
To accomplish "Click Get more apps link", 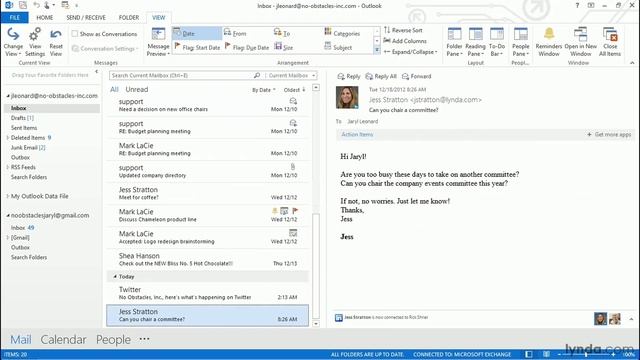I will tap(609, 134).
